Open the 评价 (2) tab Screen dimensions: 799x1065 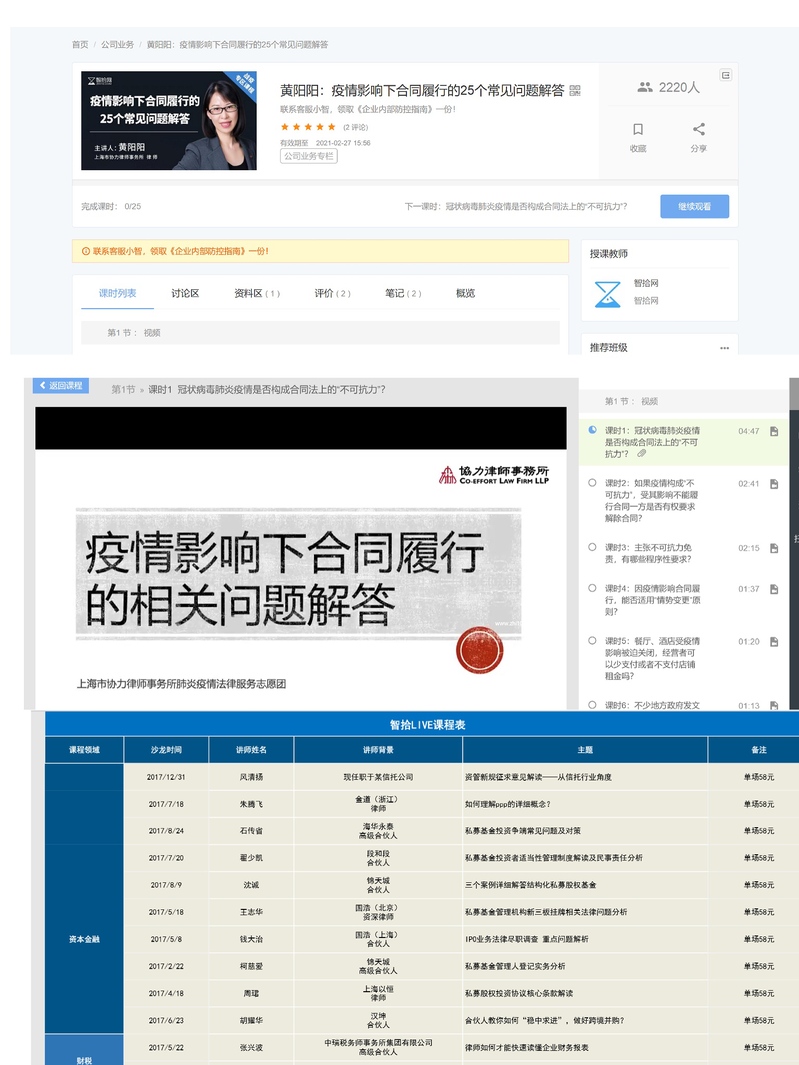(332, 293)
